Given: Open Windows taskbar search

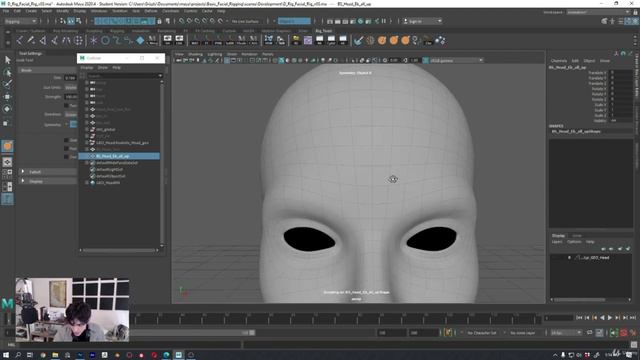Looking at the screenshot, I should (x=18, y=355).
